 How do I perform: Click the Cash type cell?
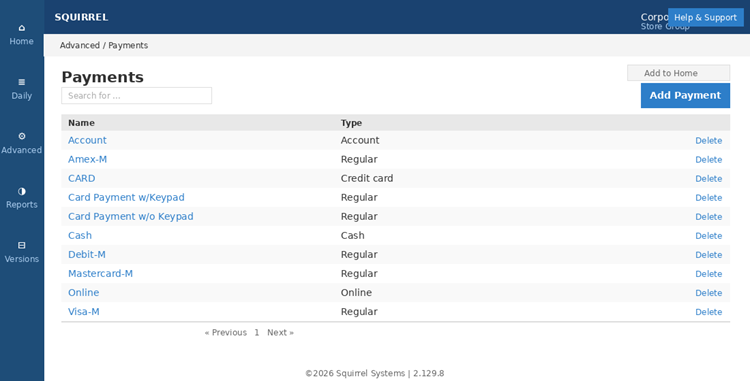tap(353, 236)
